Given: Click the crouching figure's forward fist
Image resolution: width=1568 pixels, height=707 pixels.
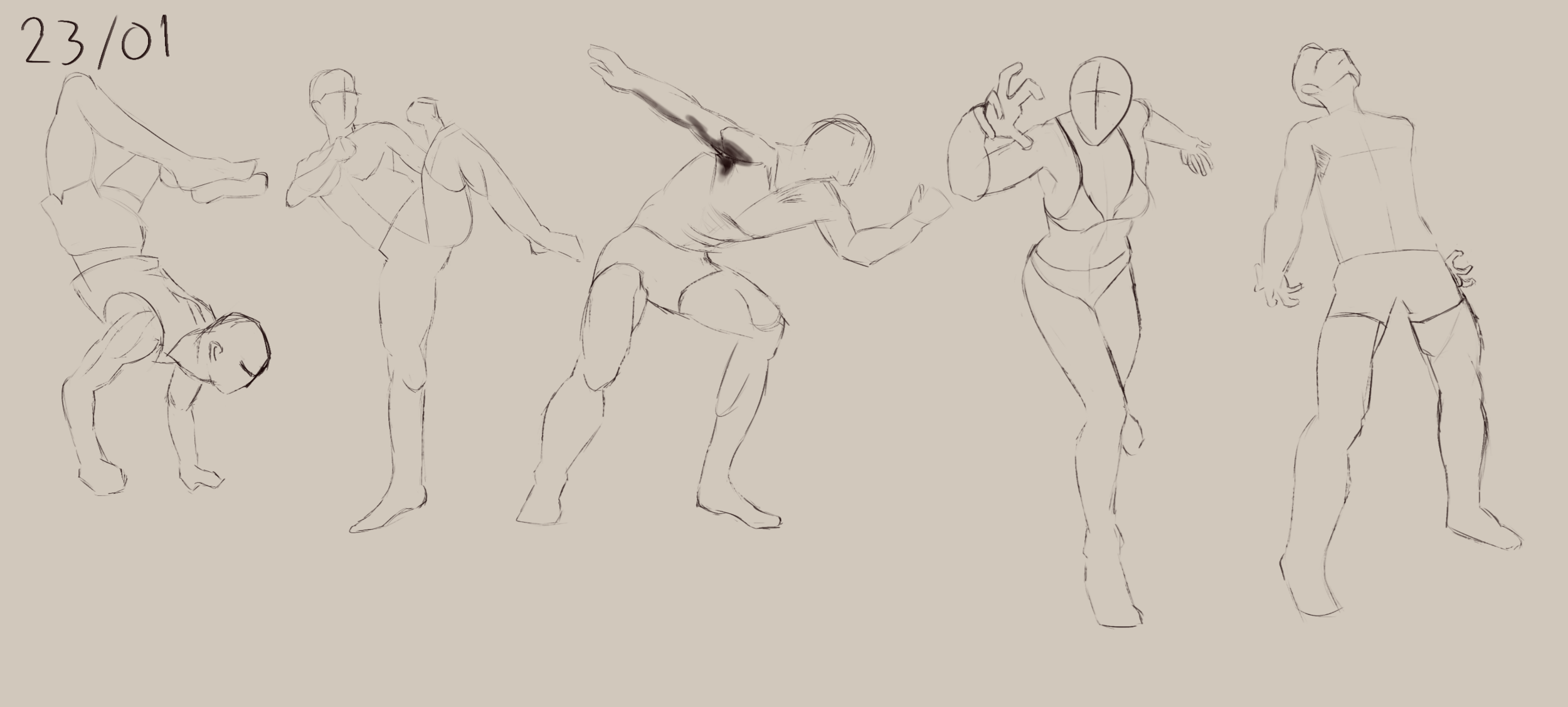Looking at the screenshot, I should click(930, 207).
